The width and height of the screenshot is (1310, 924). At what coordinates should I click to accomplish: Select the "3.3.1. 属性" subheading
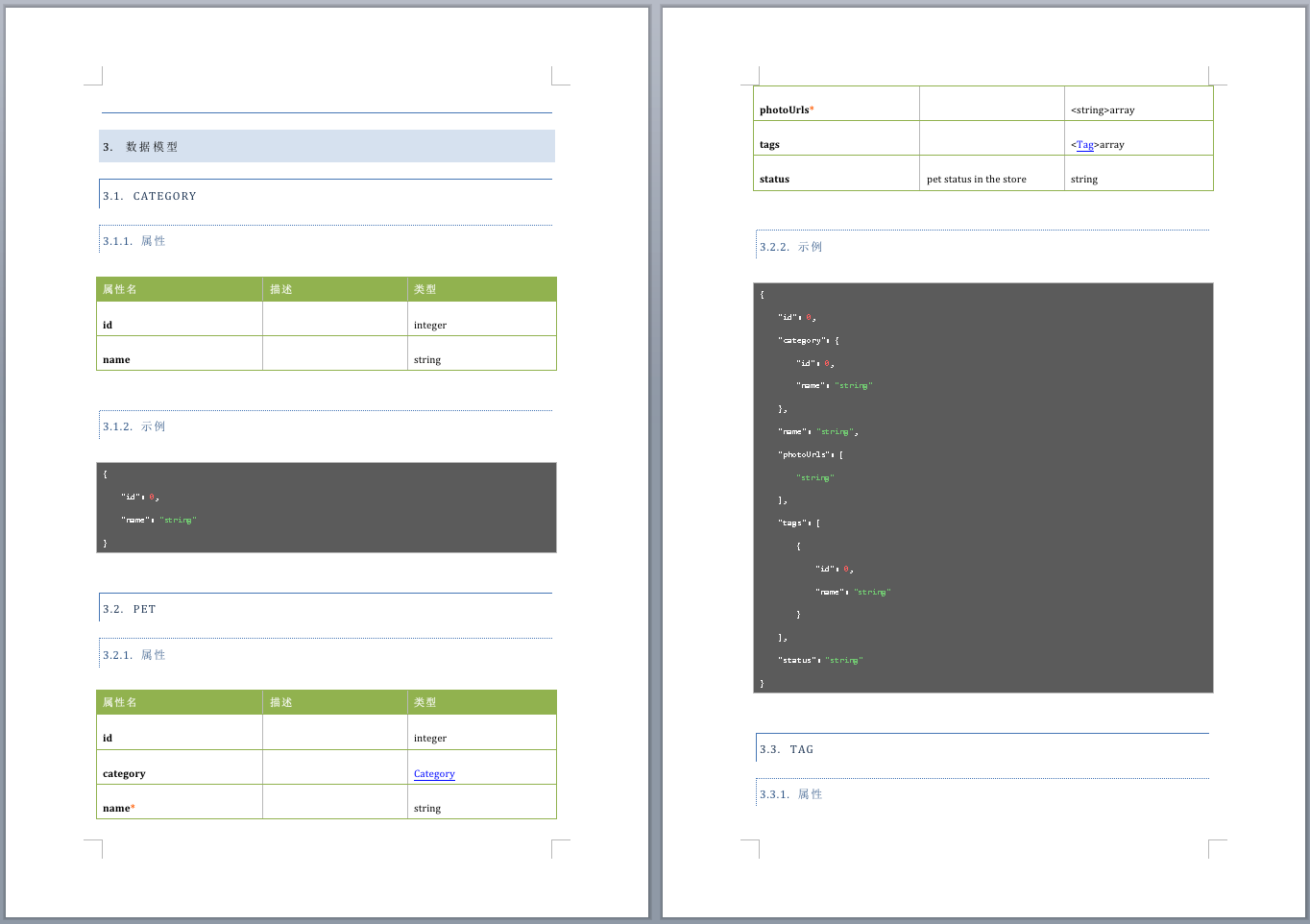click(x=791, y=794)
